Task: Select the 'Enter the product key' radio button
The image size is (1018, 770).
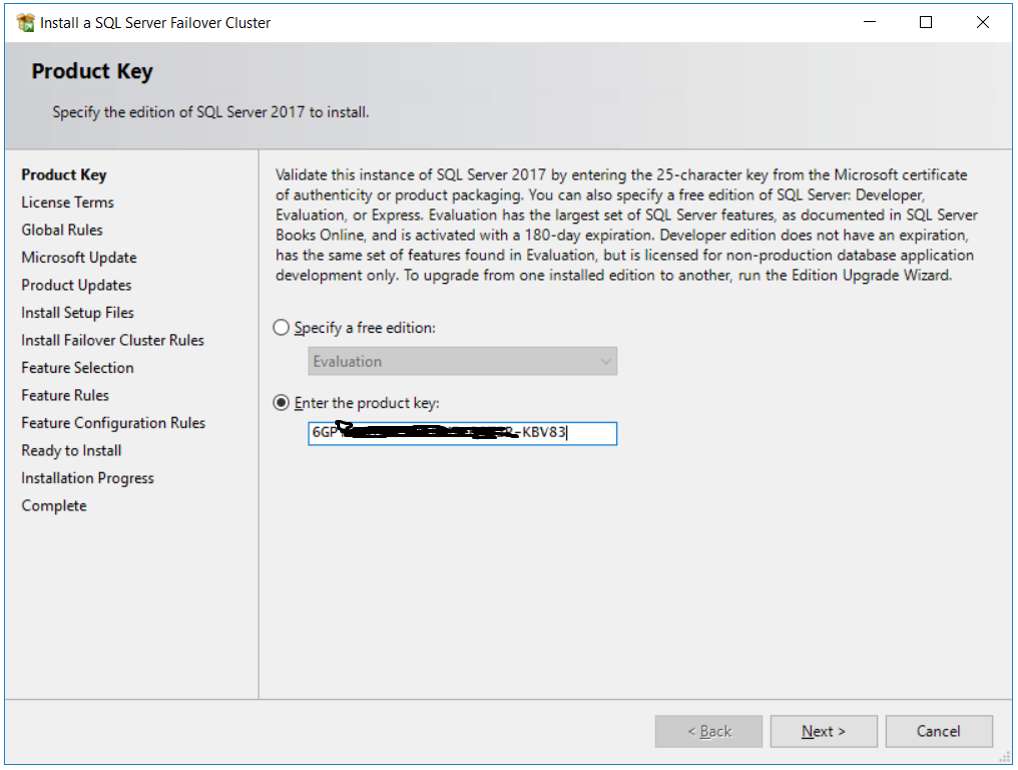Action: pyautogui.click(x=280, y=403)
